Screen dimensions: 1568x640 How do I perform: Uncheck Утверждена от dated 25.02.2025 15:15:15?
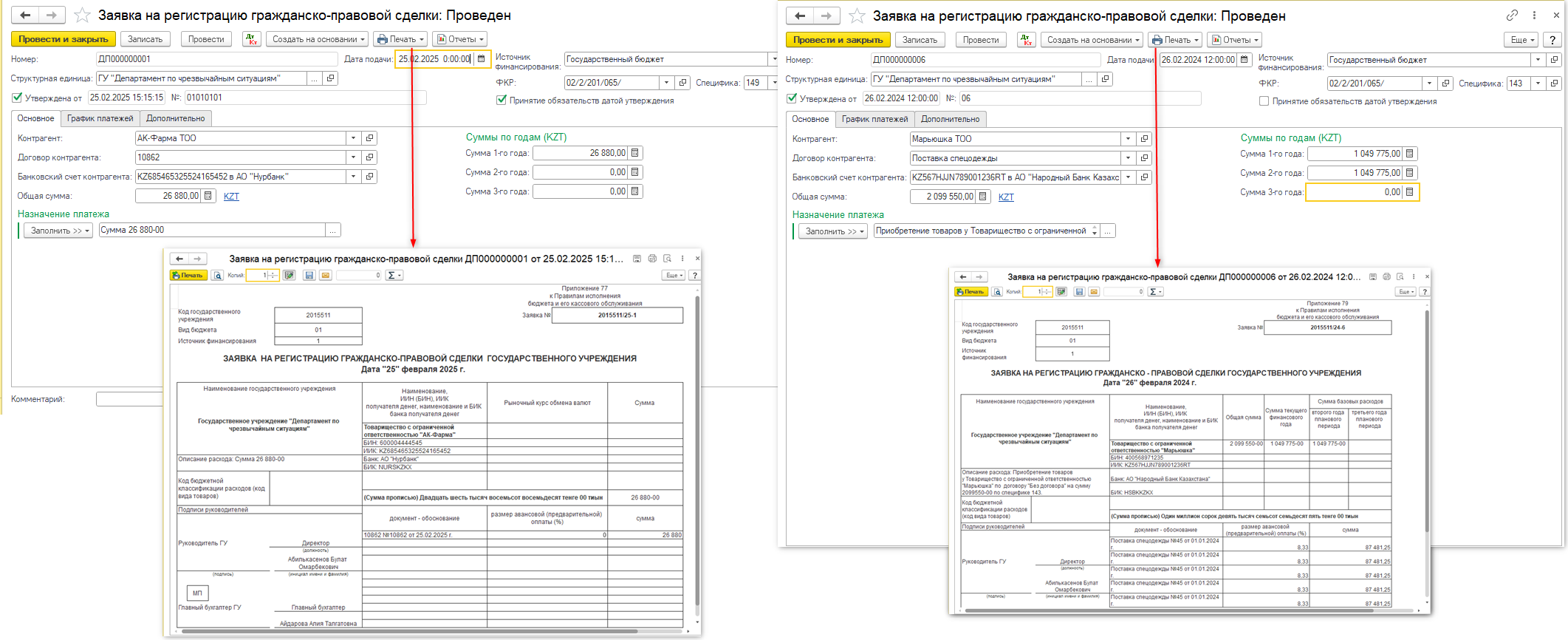tap(17, 98)
